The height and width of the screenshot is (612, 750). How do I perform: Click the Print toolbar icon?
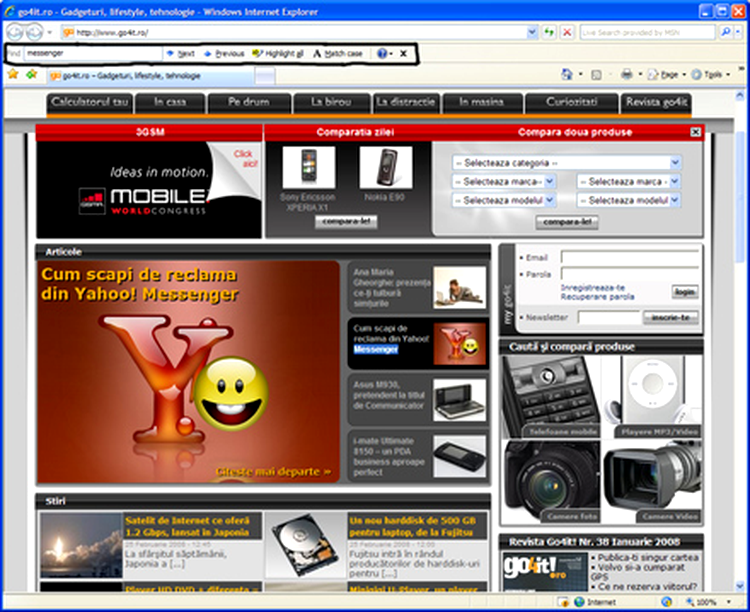626,74
